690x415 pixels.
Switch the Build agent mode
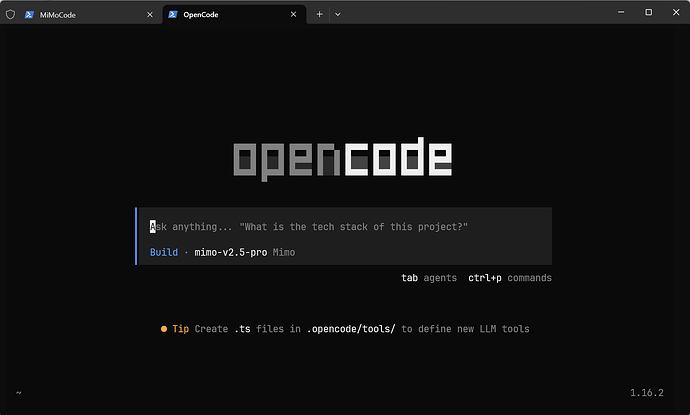(x=164, y=252)
